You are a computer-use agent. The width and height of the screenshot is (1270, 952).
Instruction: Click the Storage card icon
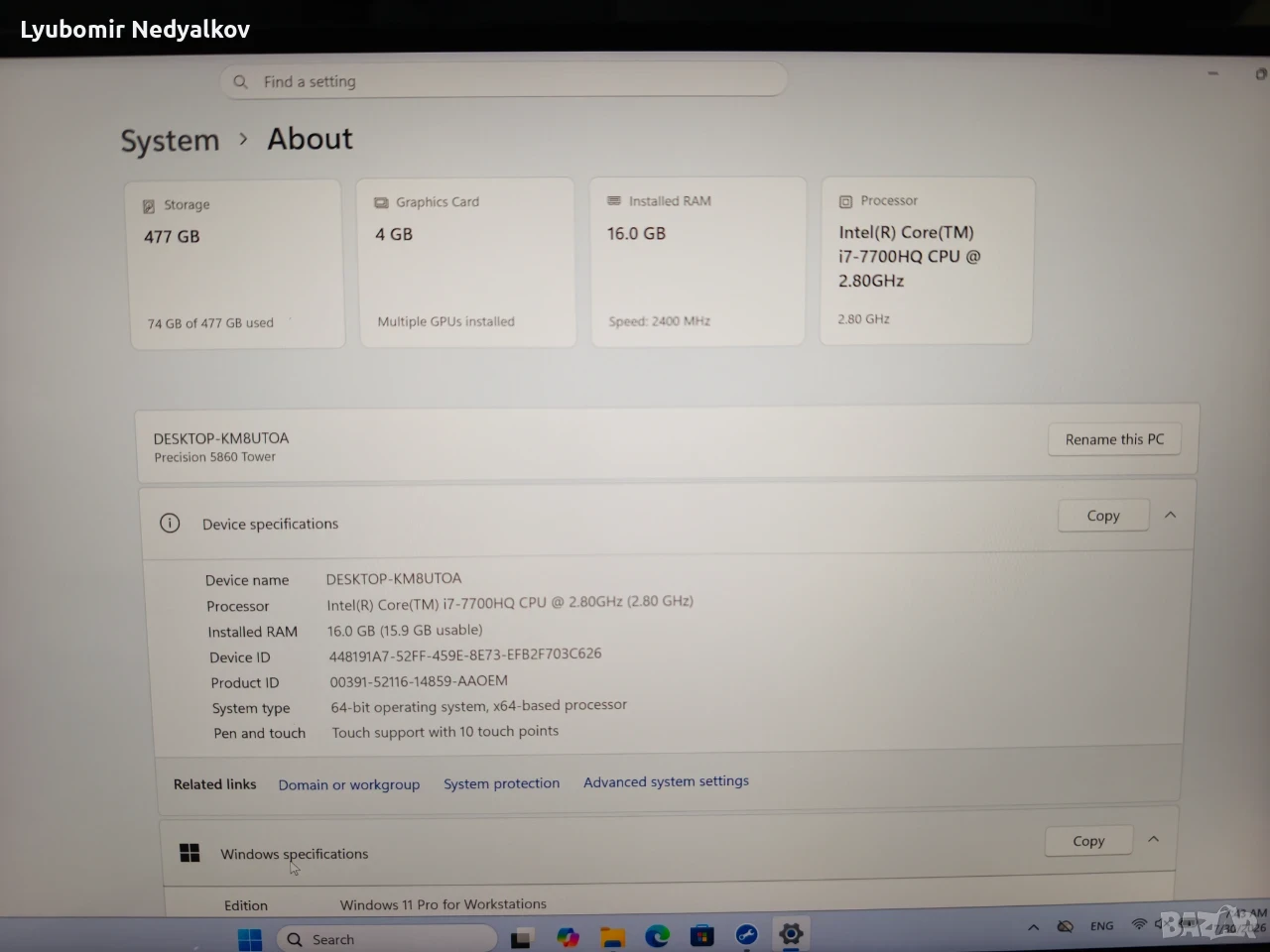[x=149, y=206]
